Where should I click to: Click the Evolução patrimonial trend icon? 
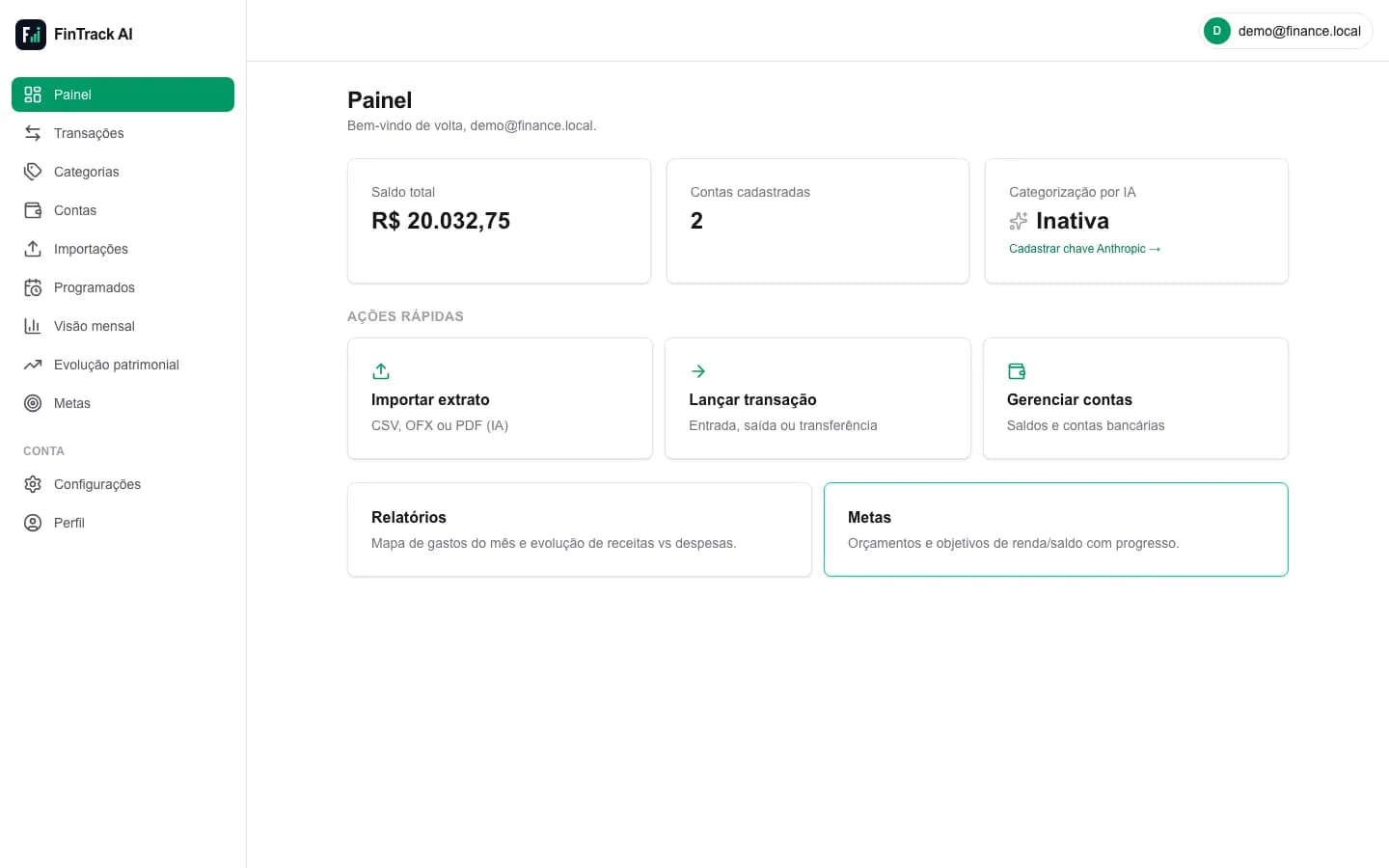(x=33, y=365)
